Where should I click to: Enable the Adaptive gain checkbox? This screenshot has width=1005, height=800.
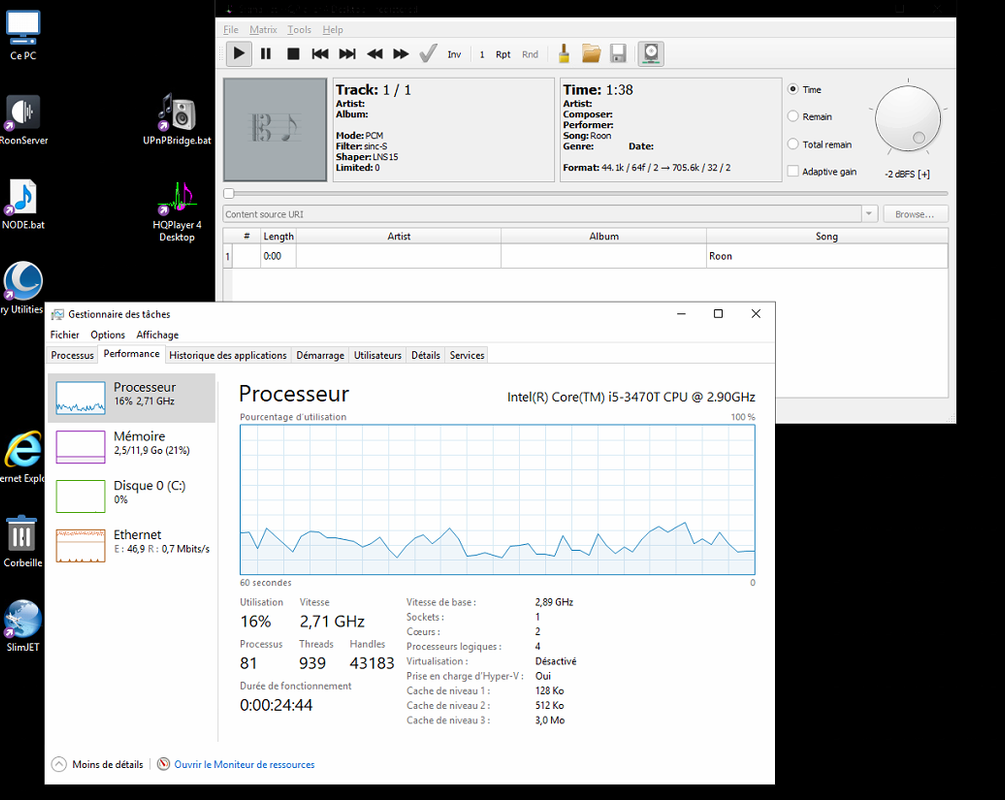[793, 171]
